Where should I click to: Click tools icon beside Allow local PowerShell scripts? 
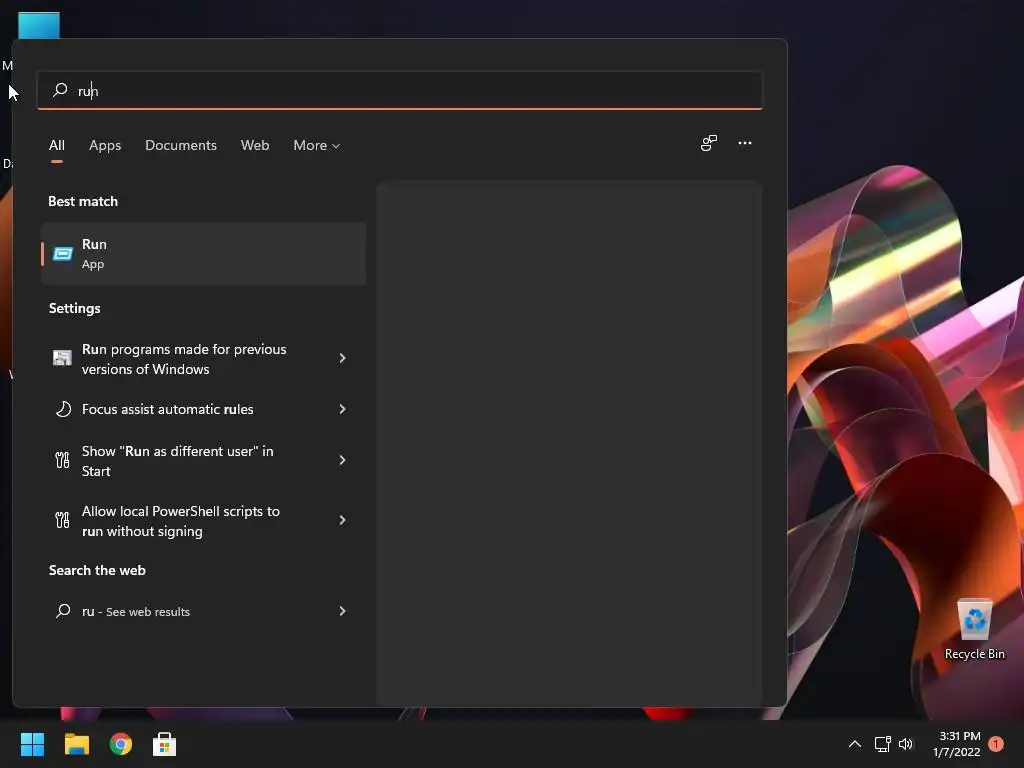[x=62, y=520]
